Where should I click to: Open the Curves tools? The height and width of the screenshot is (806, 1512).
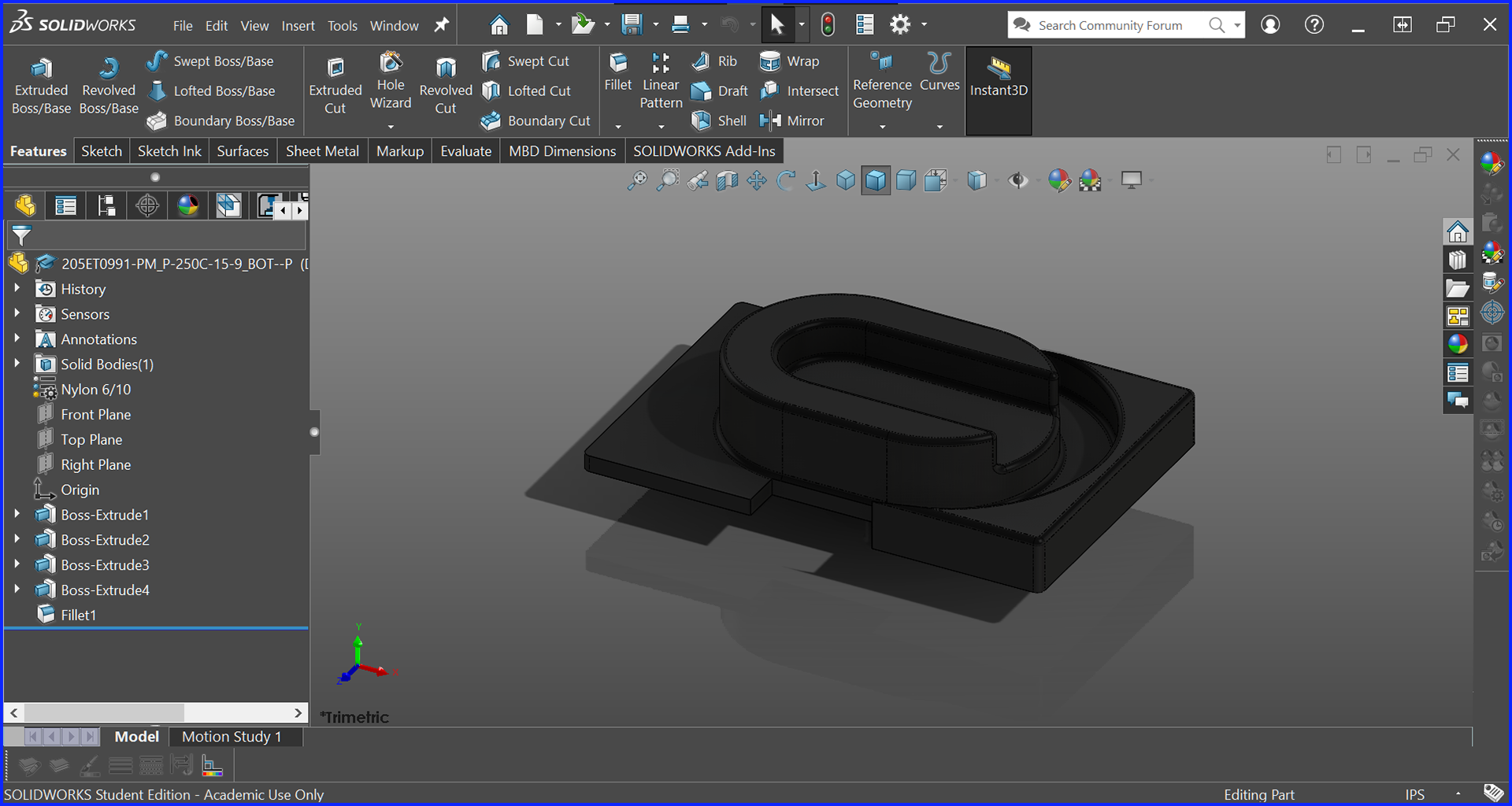tap(939, 72)
